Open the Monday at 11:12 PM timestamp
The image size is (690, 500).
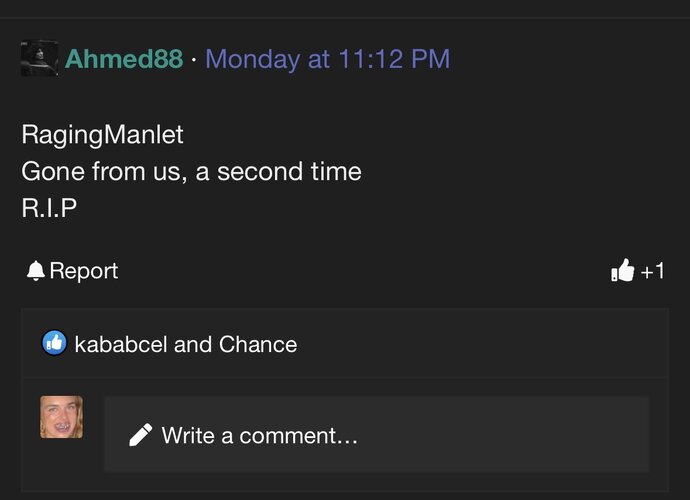(x=327, y=59)
